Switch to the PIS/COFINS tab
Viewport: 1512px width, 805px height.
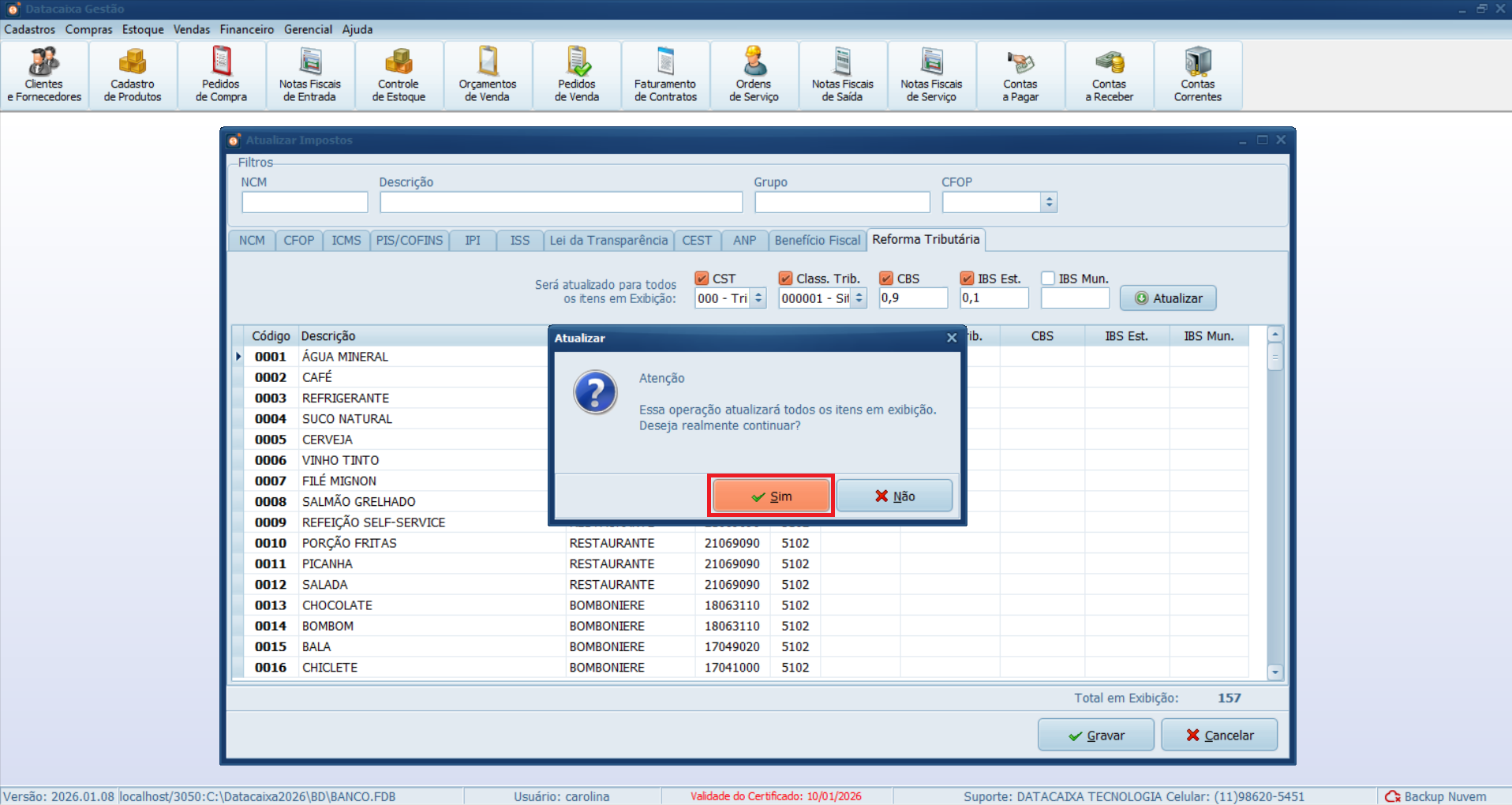(409, 241)
